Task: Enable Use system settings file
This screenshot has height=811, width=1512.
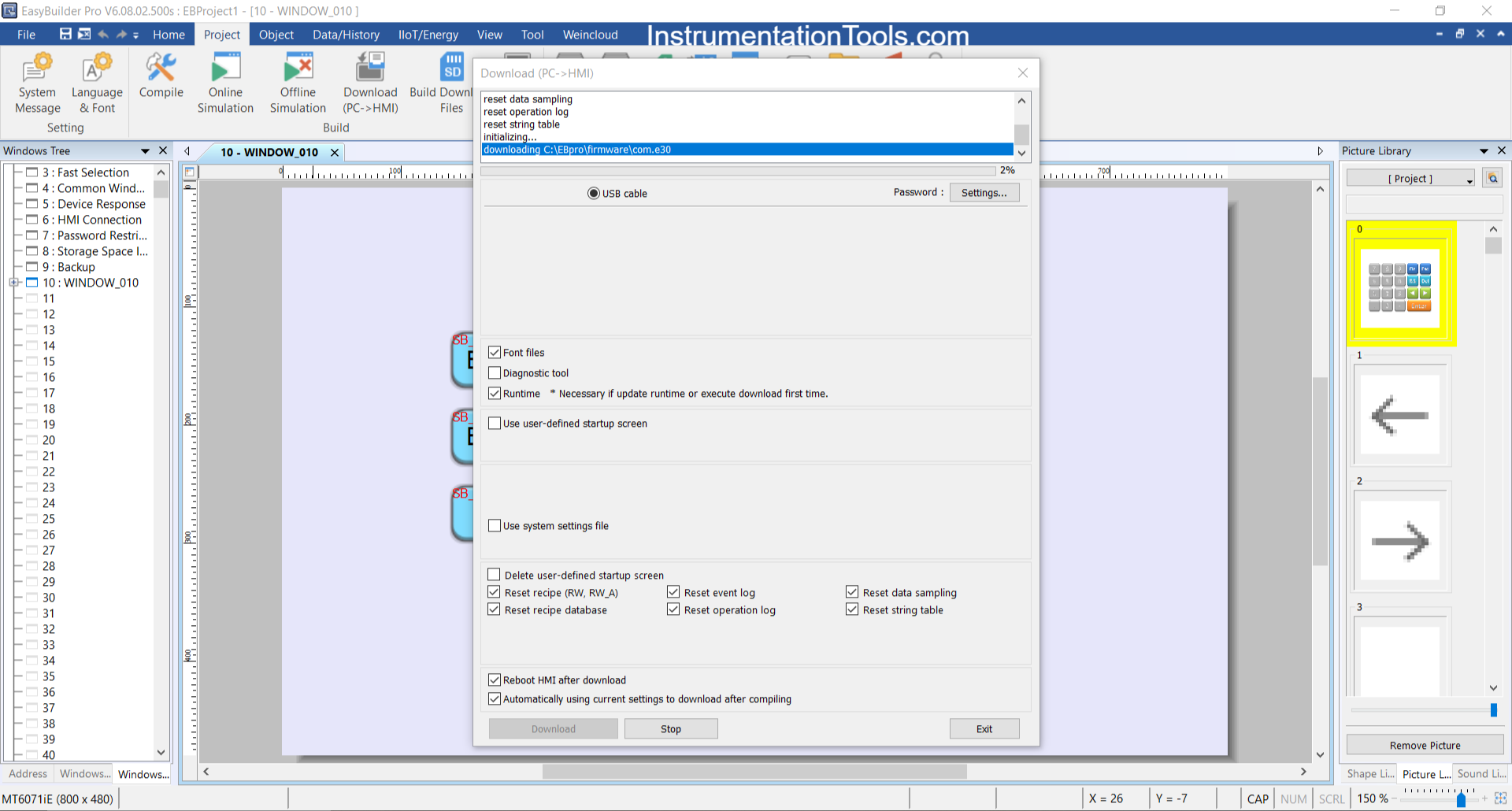Action: tap(495, 525)
